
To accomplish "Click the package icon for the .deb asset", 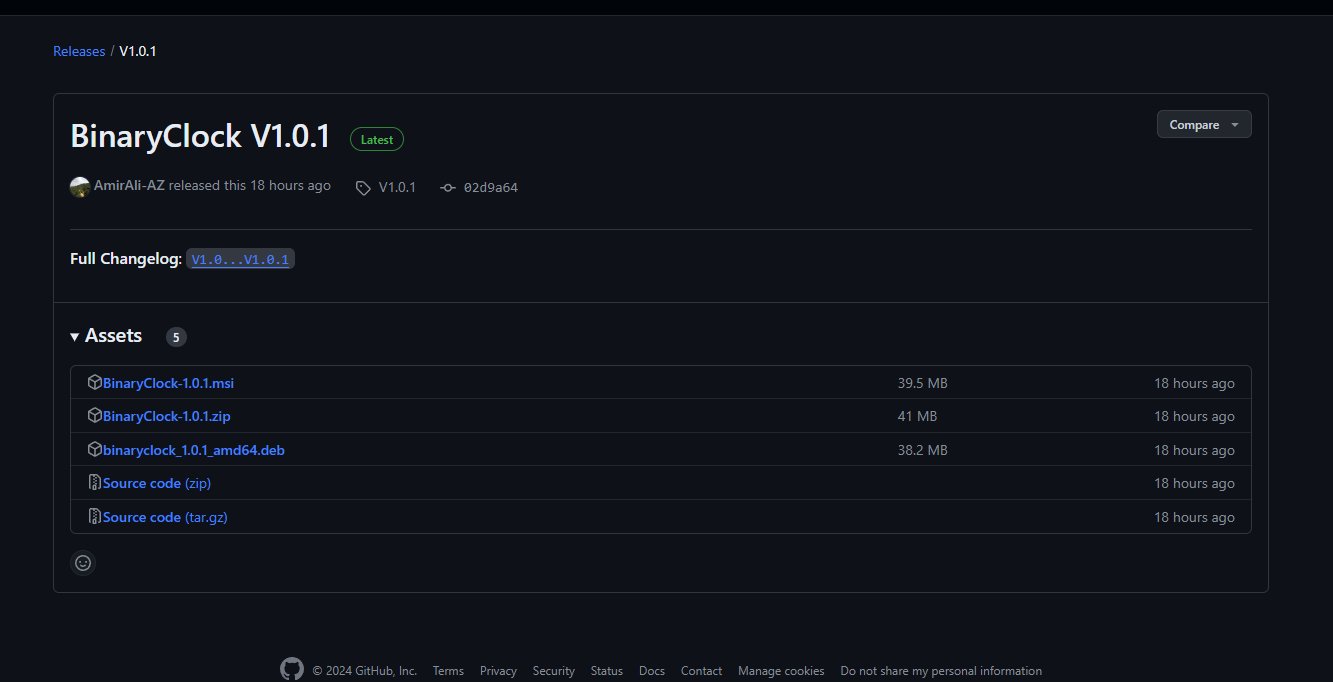I will (95, 450).
